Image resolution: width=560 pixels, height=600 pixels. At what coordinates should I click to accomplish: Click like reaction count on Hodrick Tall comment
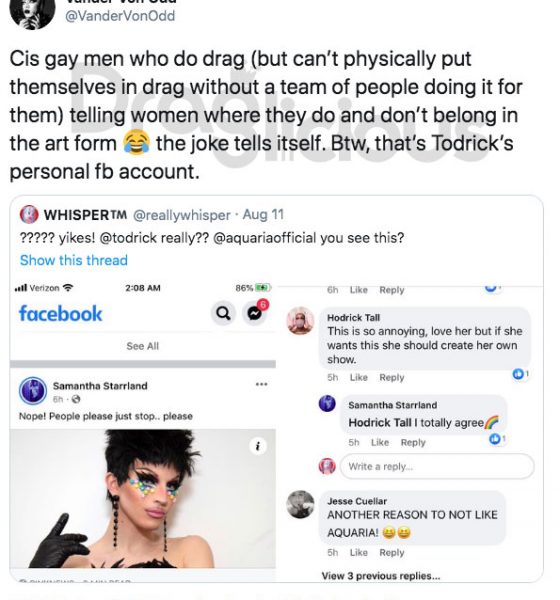520,374
